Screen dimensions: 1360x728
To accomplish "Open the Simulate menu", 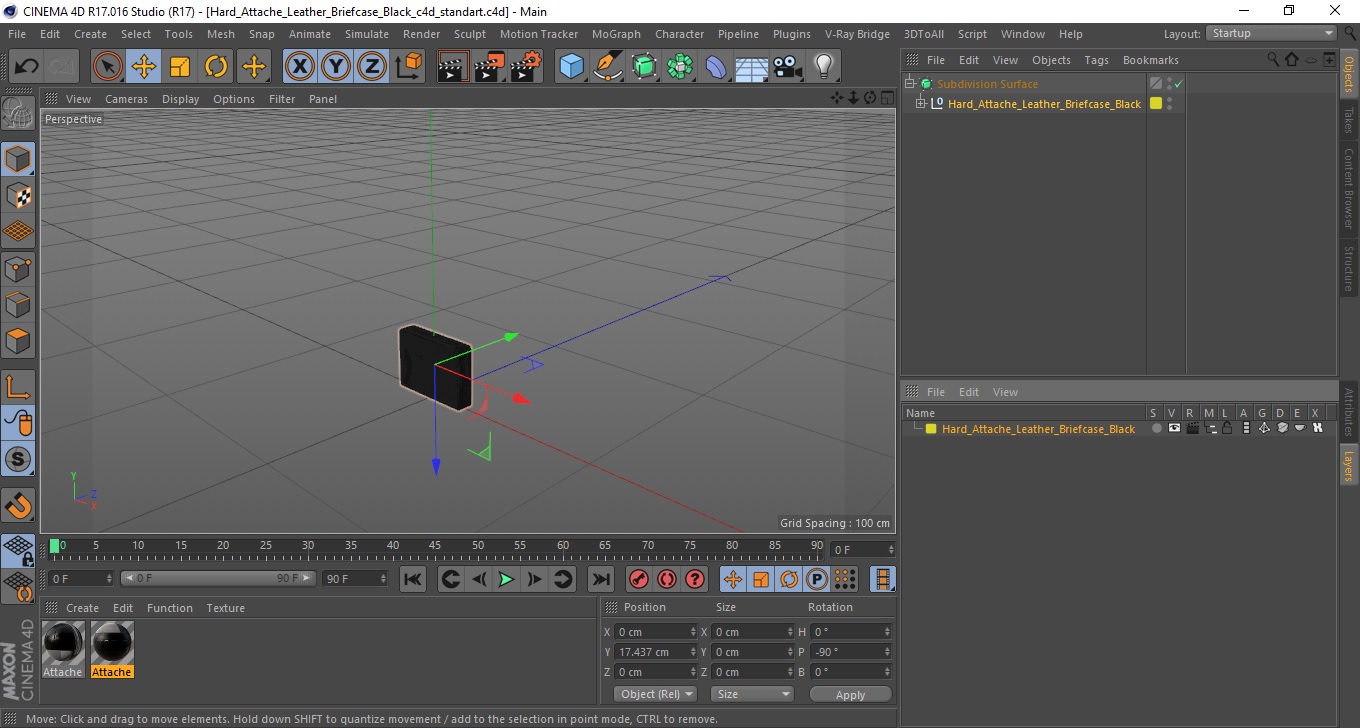I will coord(367,34).
